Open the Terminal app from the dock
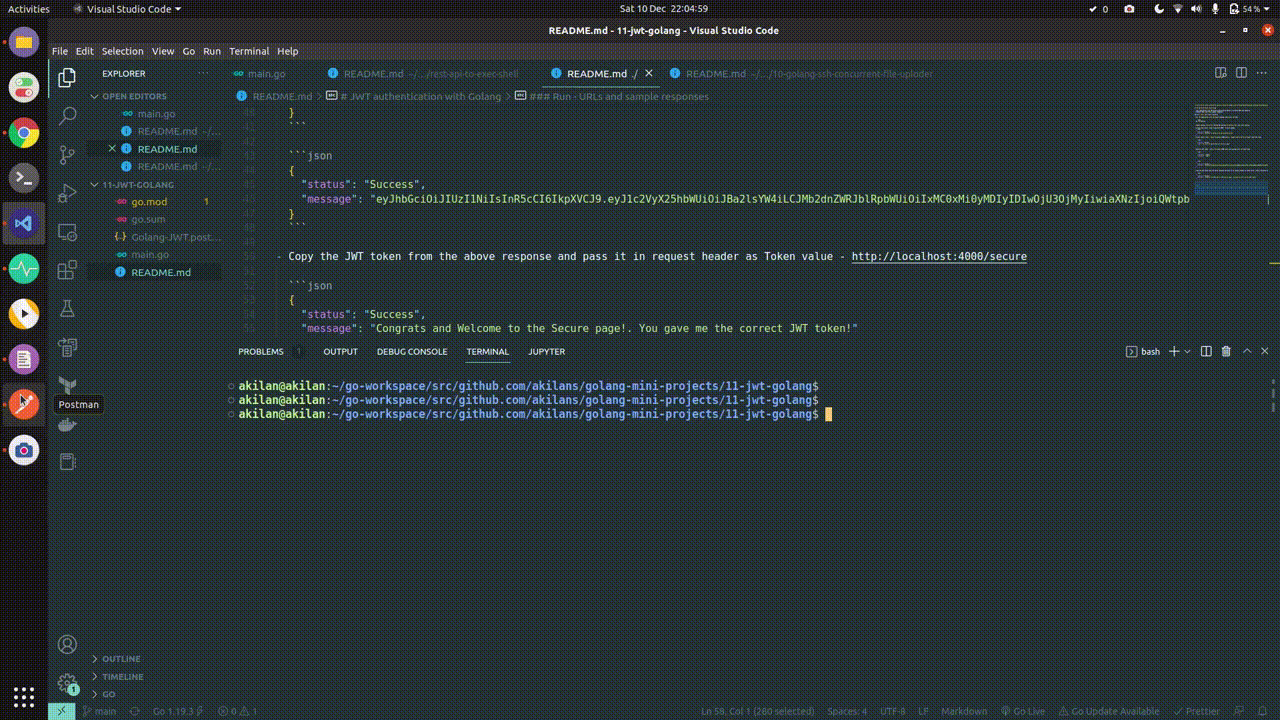Image resolution: width=1280 pixels, height=720 pixels. tap(24, 178)
